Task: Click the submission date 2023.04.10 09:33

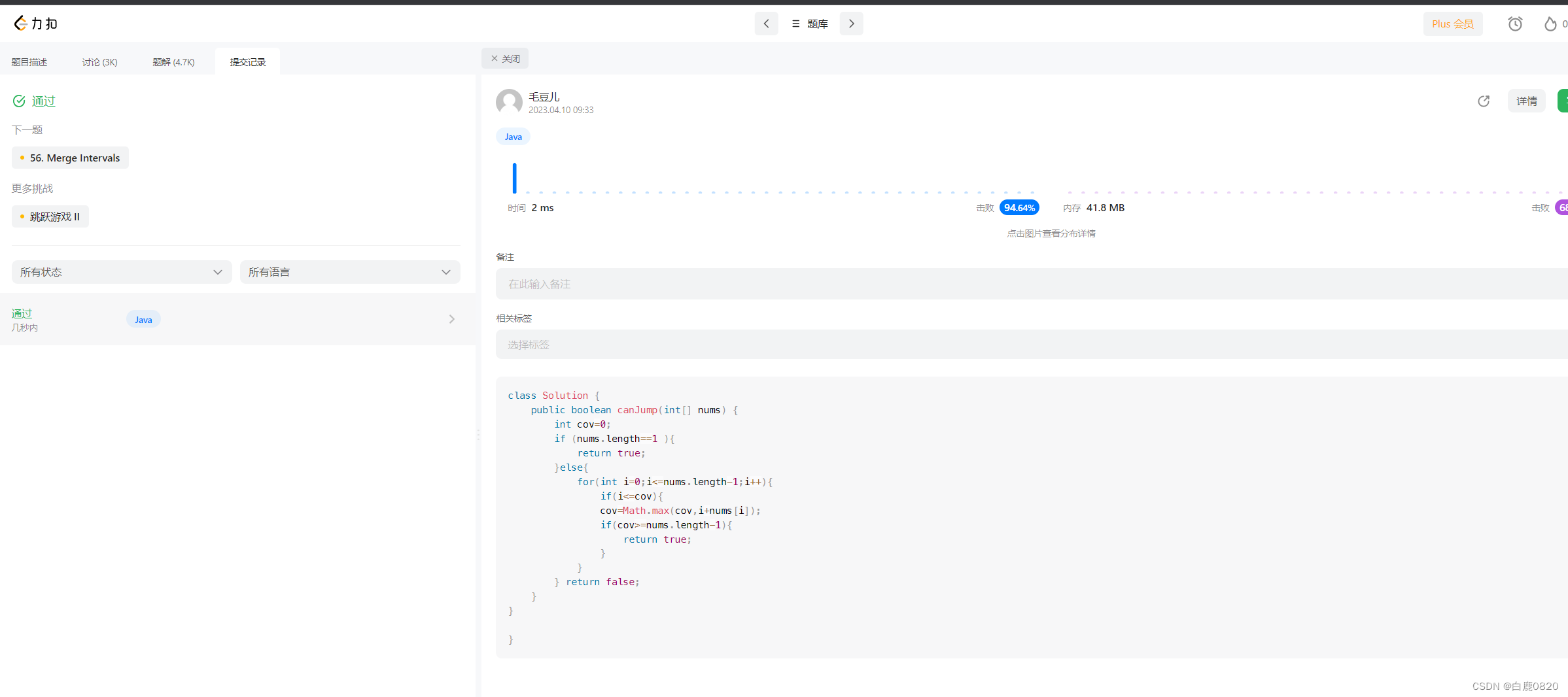Action: [x=561, y=110]
